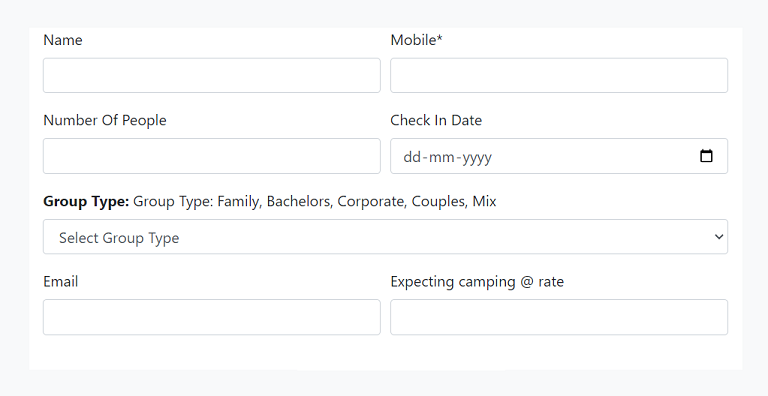Click the Mobile* field label

click(x=416, y=40)
